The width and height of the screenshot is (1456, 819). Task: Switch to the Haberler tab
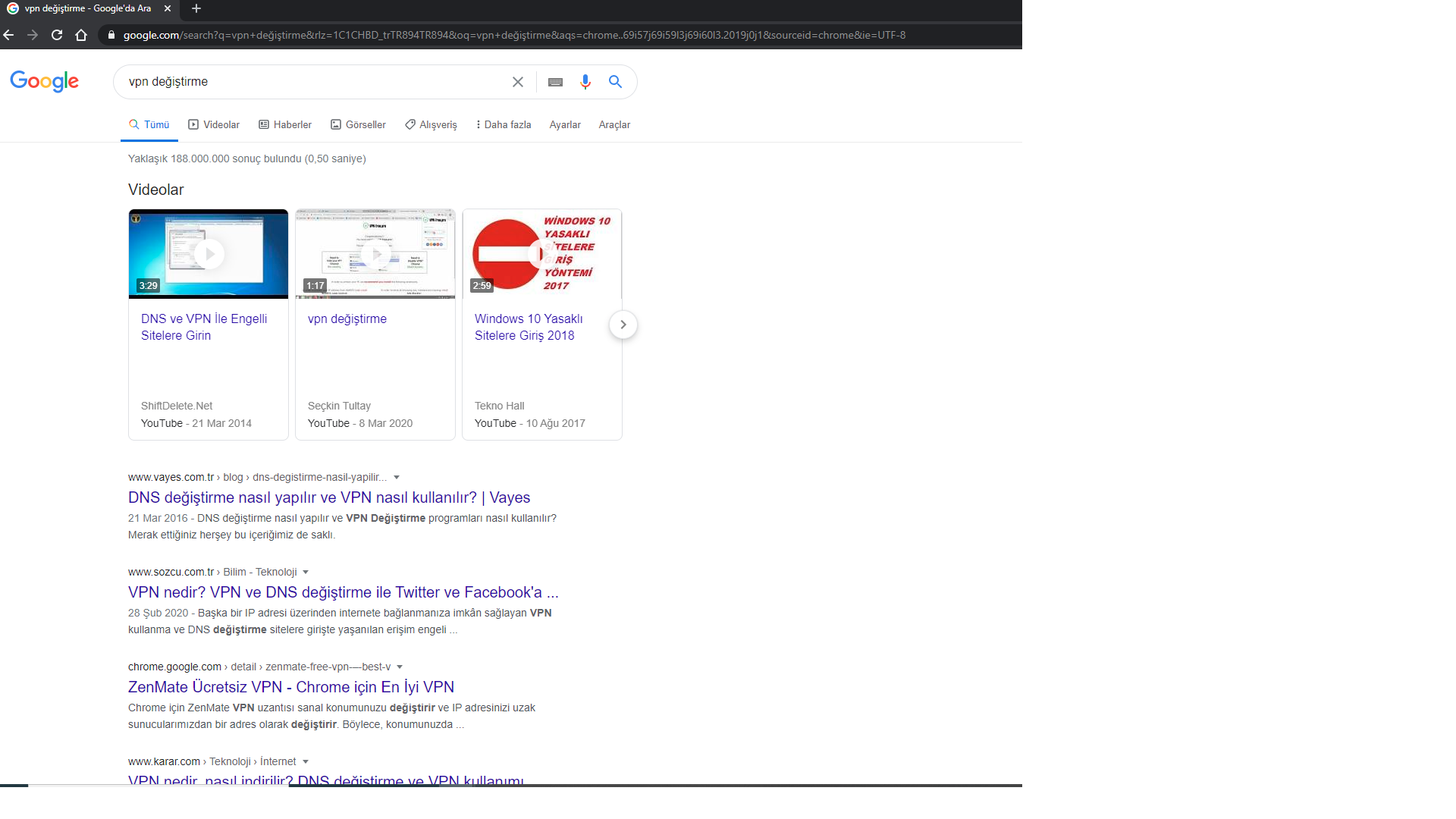285,124
